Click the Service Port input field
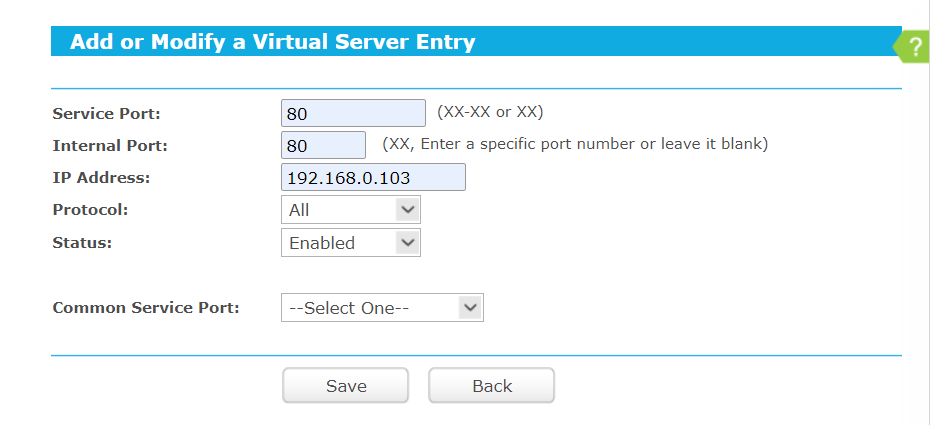This screenshot has width=930, height=425. 354,113
